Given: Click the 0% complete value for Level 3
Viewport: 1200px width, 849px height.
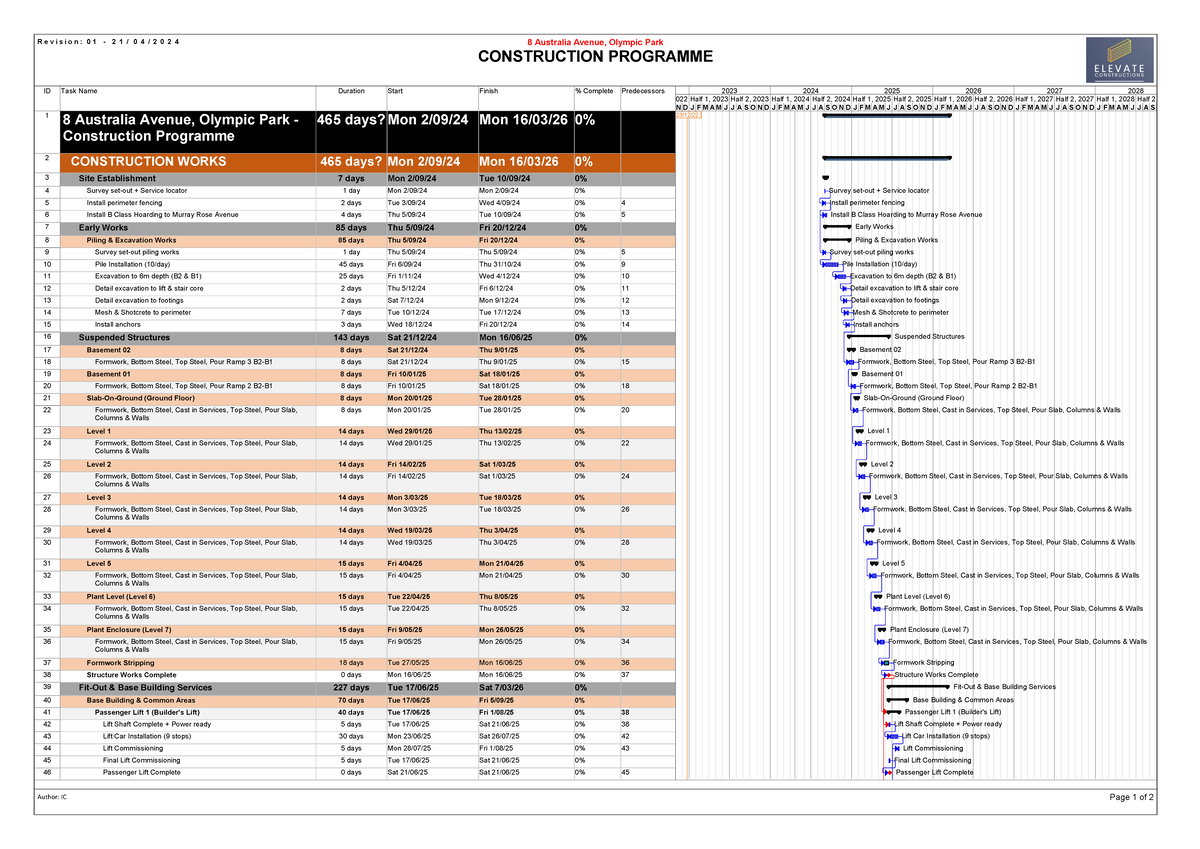Looking at the screenshot, I should tap(578, 495).
